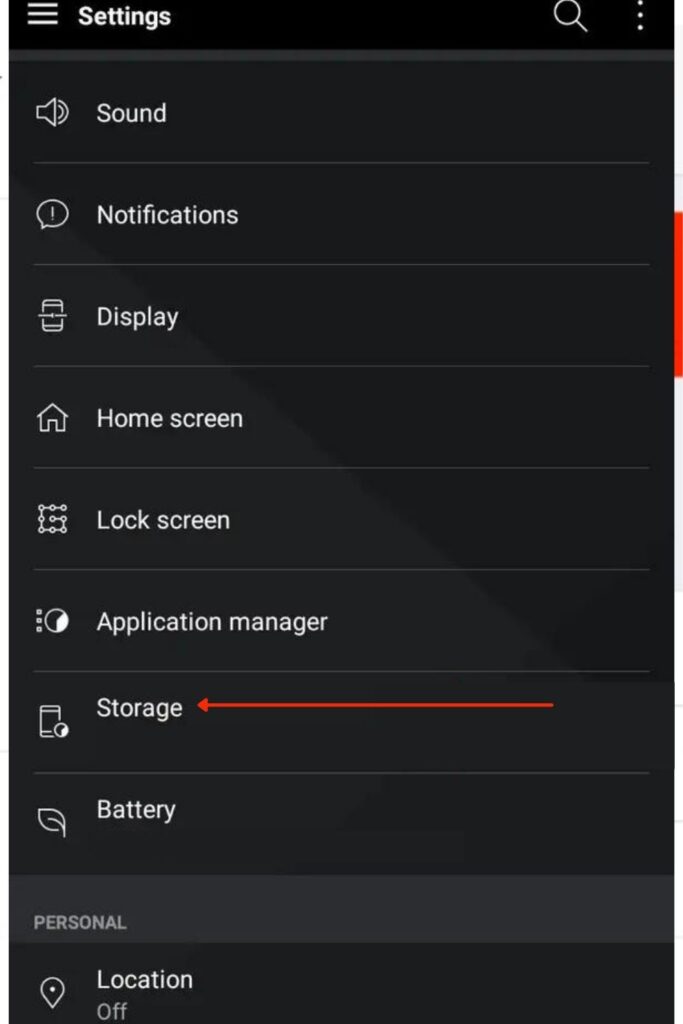Tap the Battery leaf icon
This screenshot has height=1024, width=683.
52,823
